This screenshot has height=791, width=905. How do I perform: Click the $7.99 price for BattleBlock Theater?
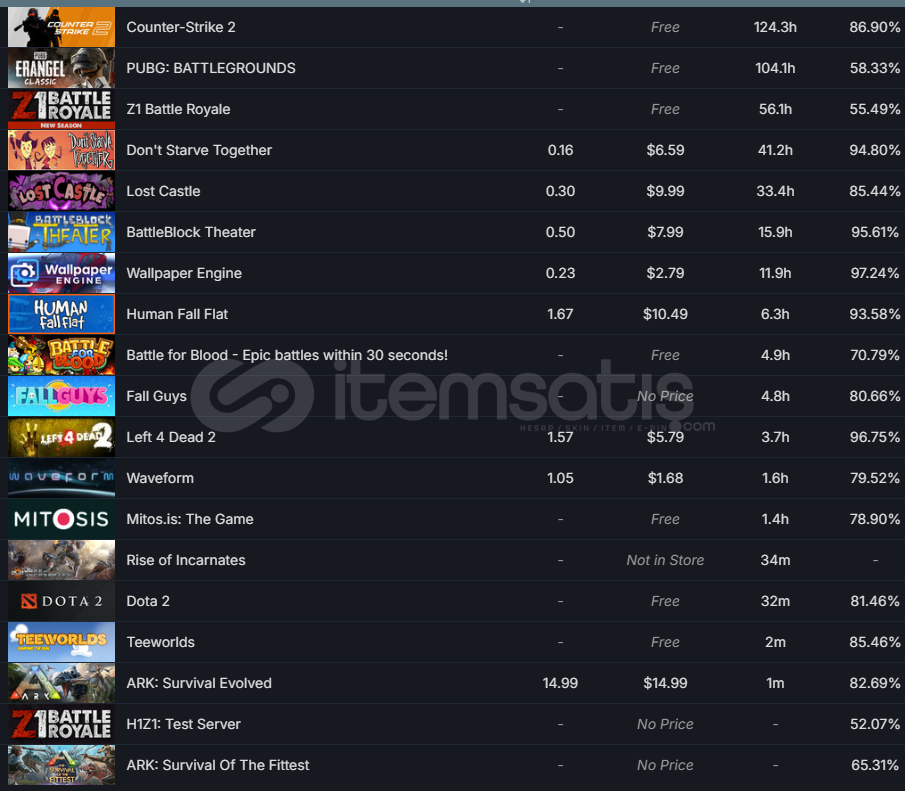[x=665, y=232]
